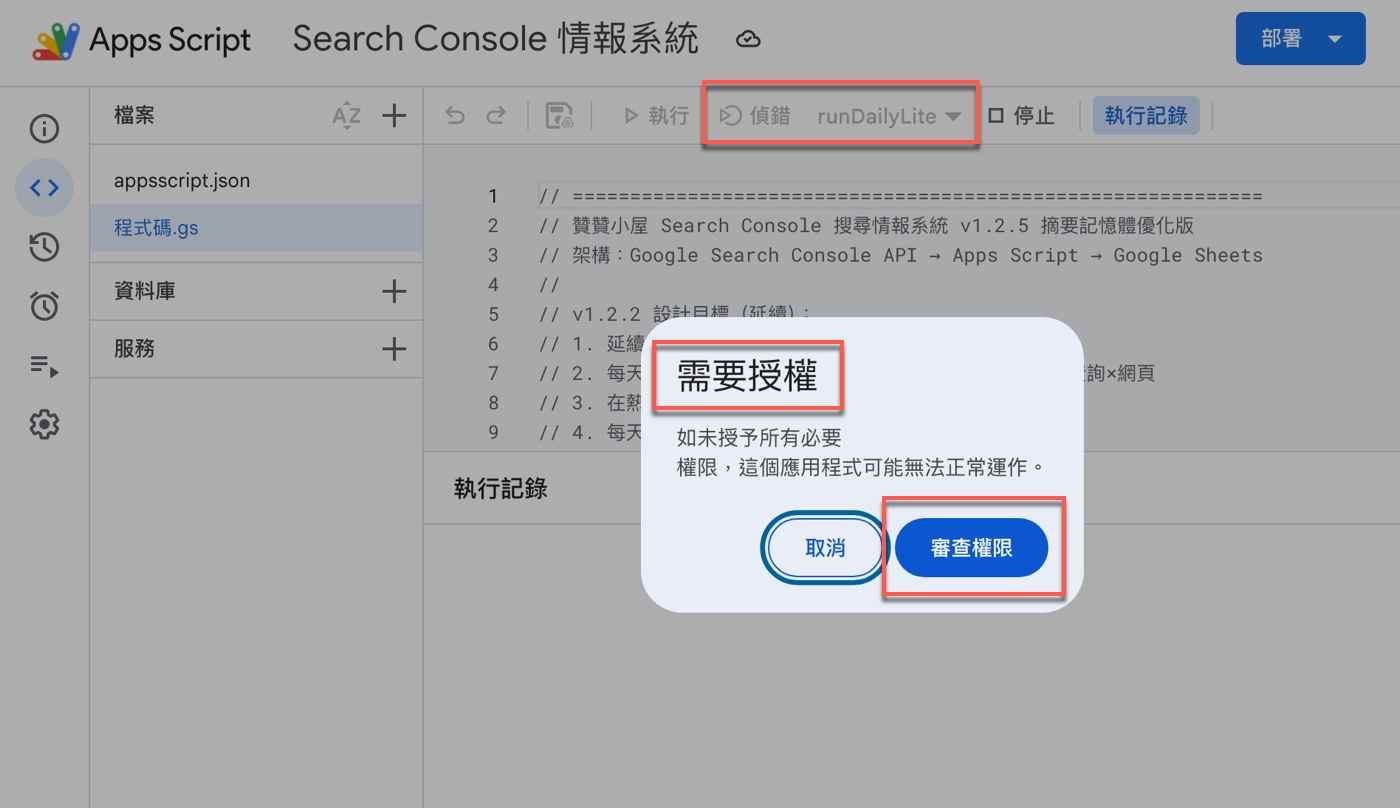Open the runDailyLite function dropdown

889,116
